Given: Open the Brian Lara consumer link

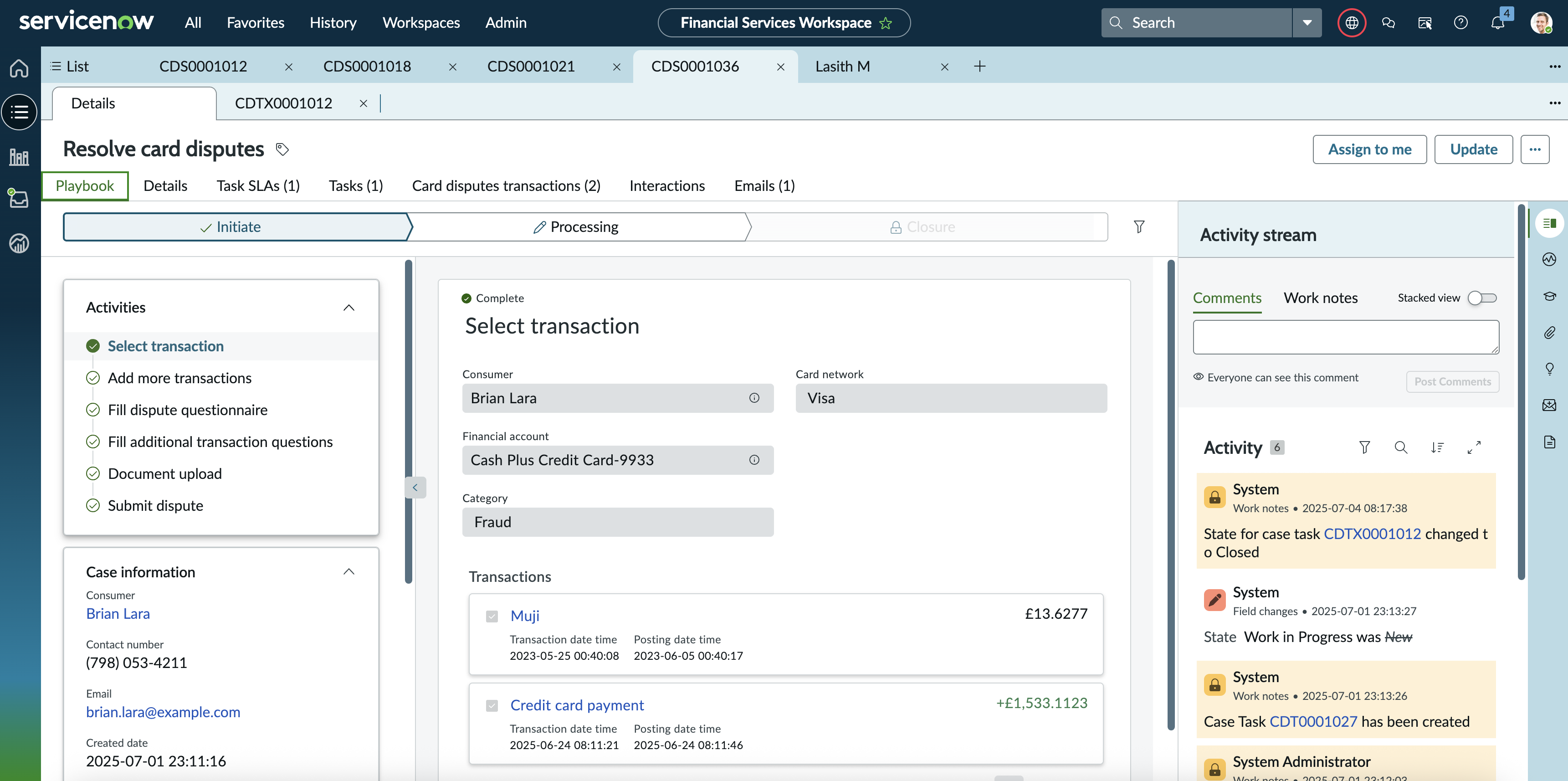Looking at the screenshot, I should [x=118, y=614].
